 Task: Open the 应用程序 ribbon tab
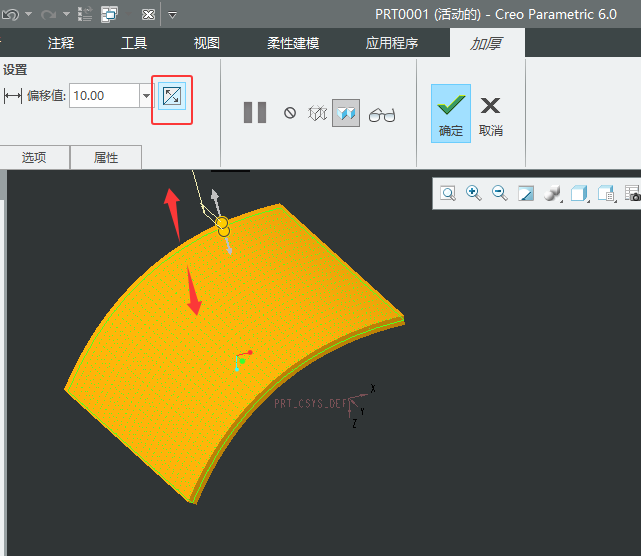coord(392,43)
